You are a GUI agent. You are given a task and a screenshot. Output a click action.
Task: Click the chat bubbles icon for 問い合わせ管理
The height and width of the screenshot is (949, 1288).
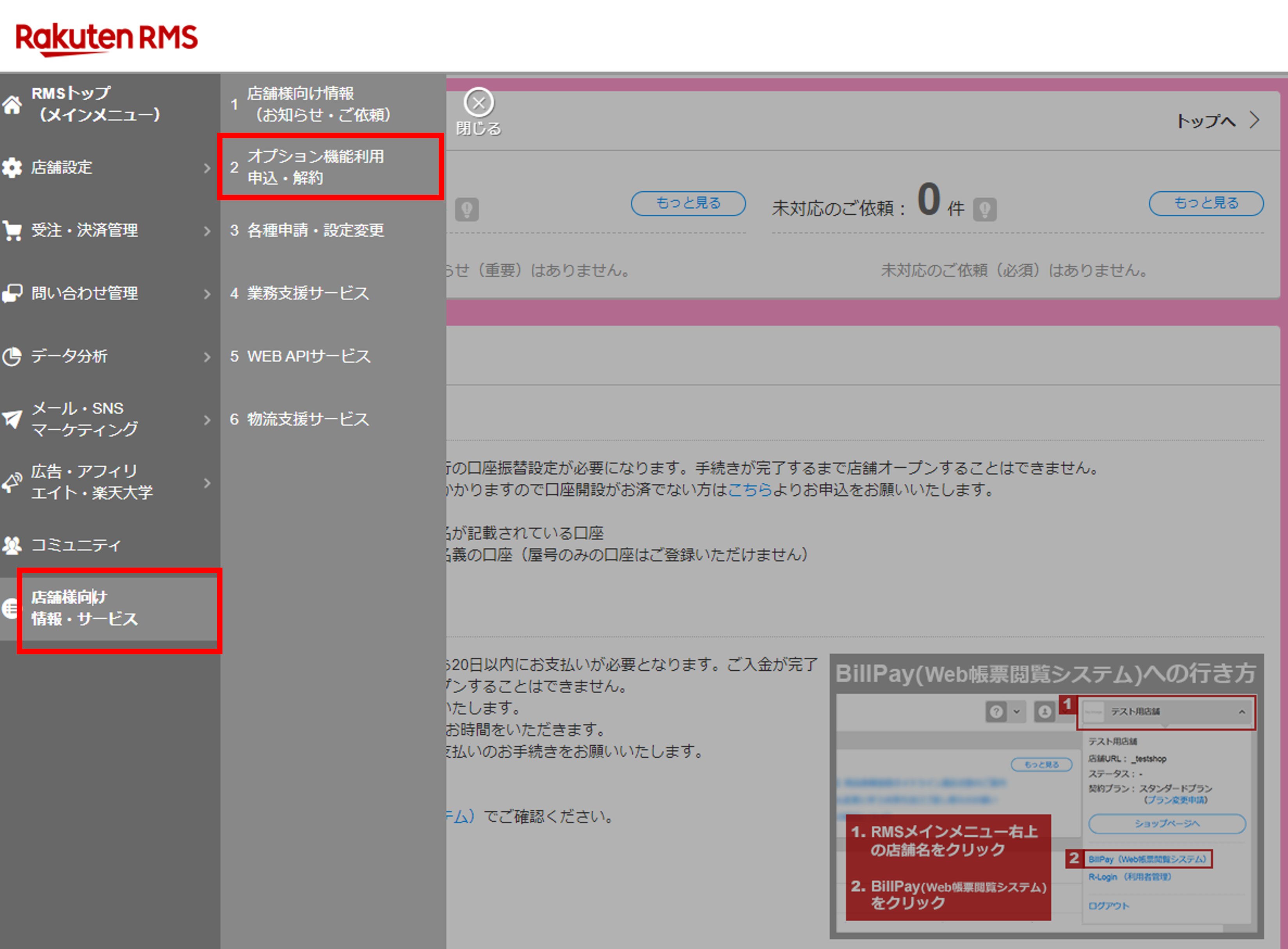11,294
